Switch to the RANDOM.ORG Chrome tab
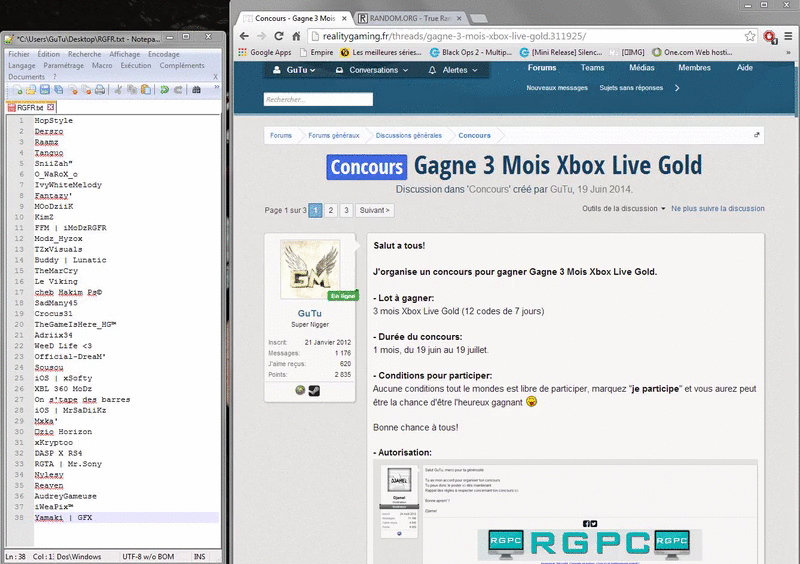800x564 pixels. point(410,18)
